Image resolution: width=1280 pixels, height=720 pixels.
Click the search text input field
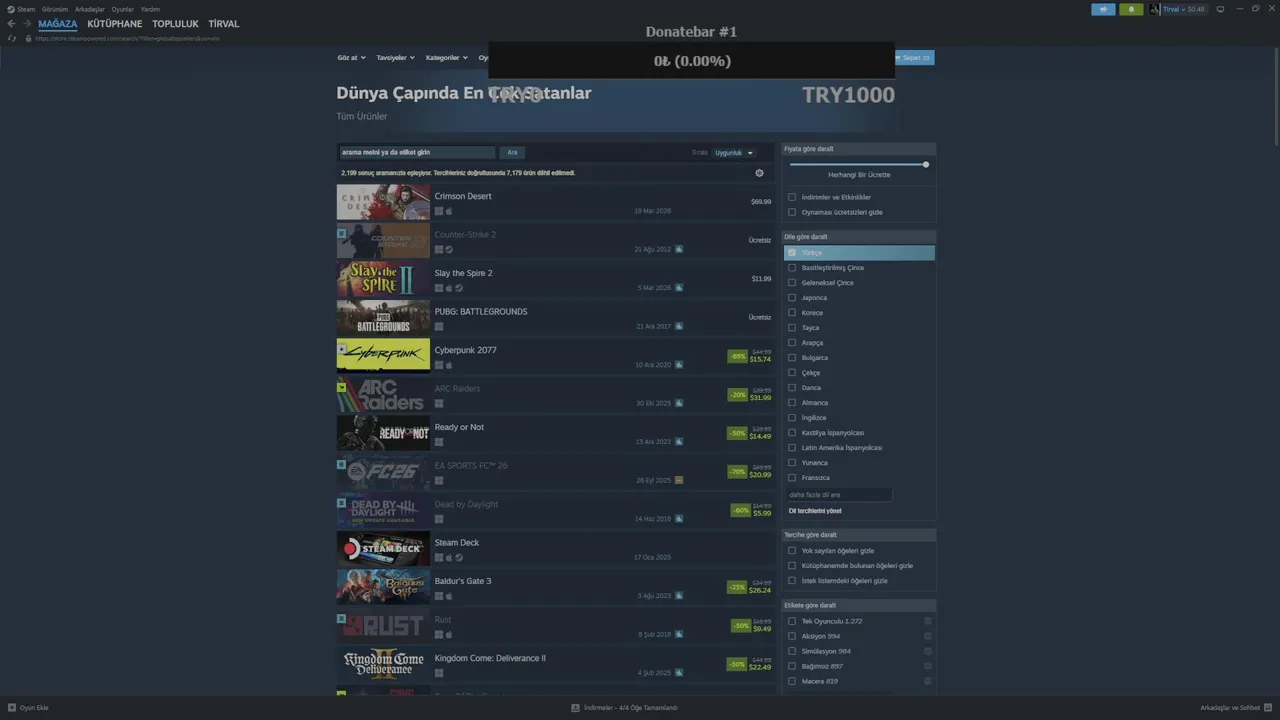(x=416, y=153)
